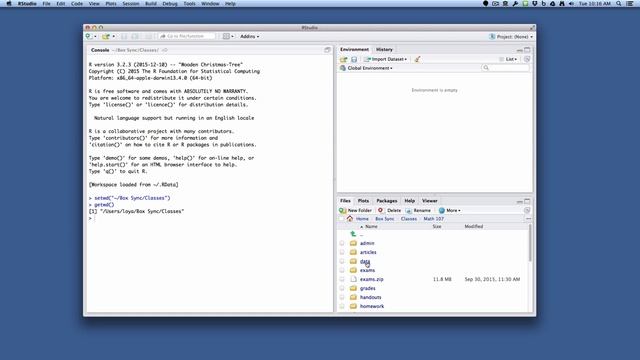
Task: Switch to the History tab
Action: pyautogui.click(x=384, y=49)
